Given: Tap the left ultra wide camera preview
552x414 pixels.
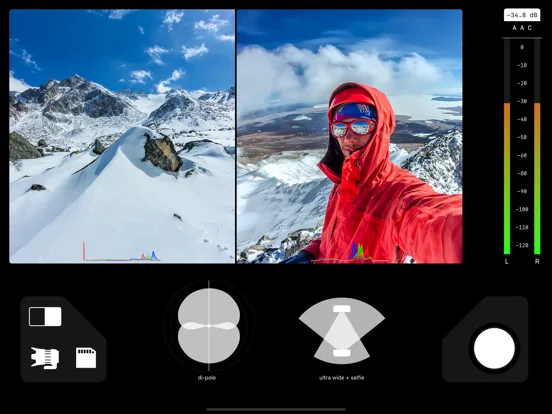Looking at the screenshot, I should pyautogui.click(x=122, y=136).
